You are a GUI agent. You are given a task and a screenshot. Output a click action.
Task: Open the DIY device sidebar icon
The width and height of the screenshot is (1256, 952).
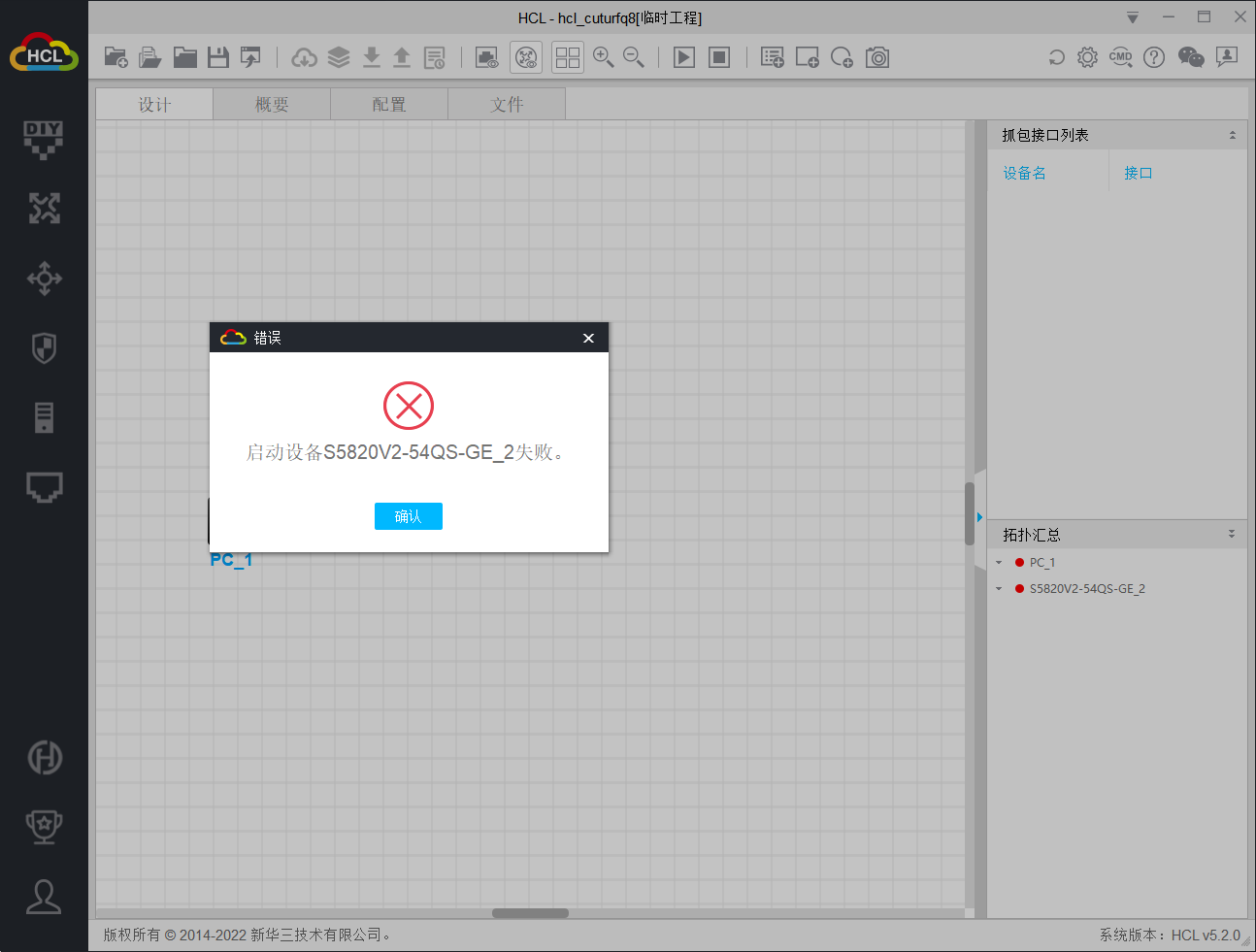point(44,140)
